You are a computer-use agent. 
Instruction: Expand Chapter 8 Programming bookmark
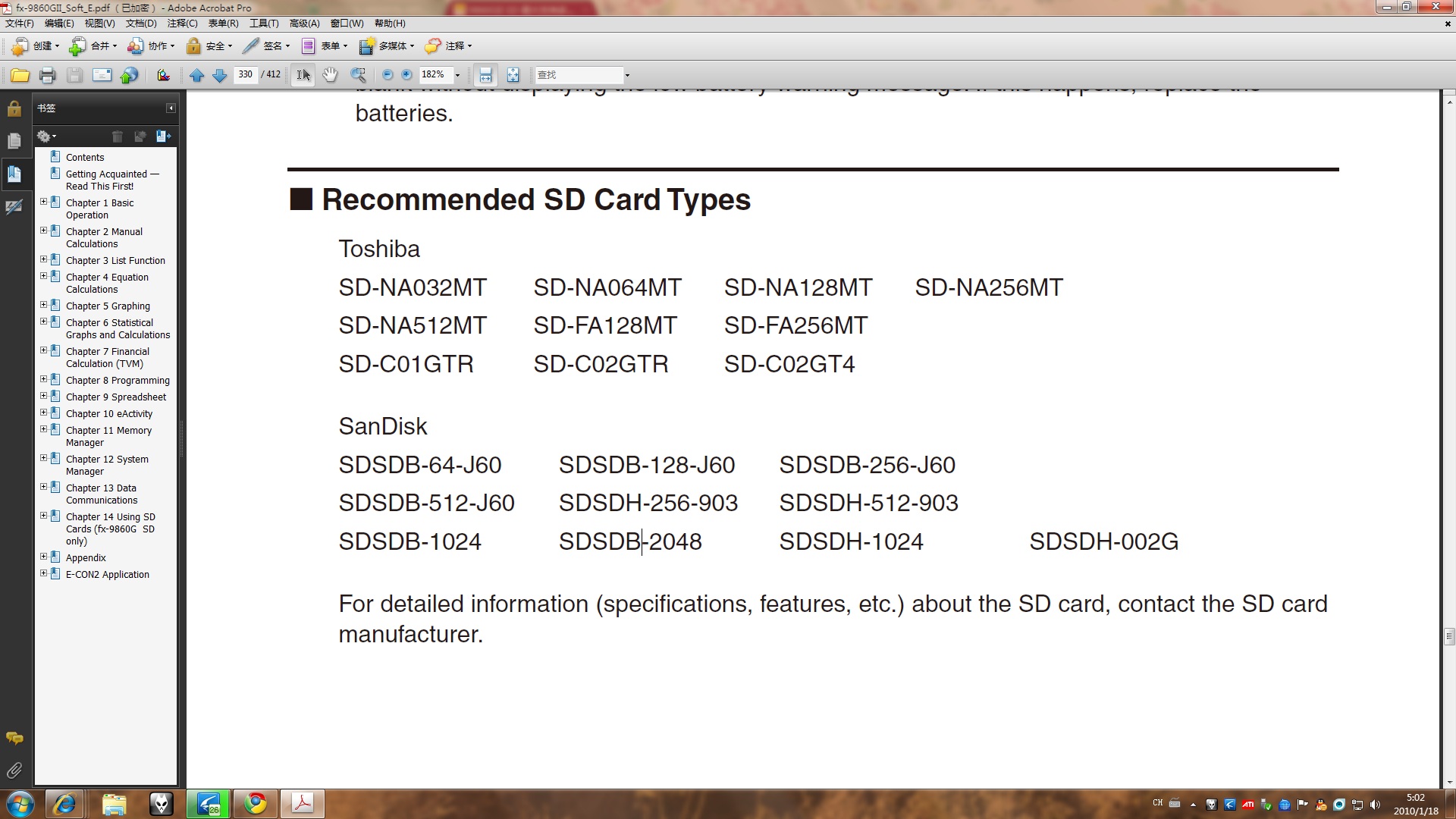43,380
